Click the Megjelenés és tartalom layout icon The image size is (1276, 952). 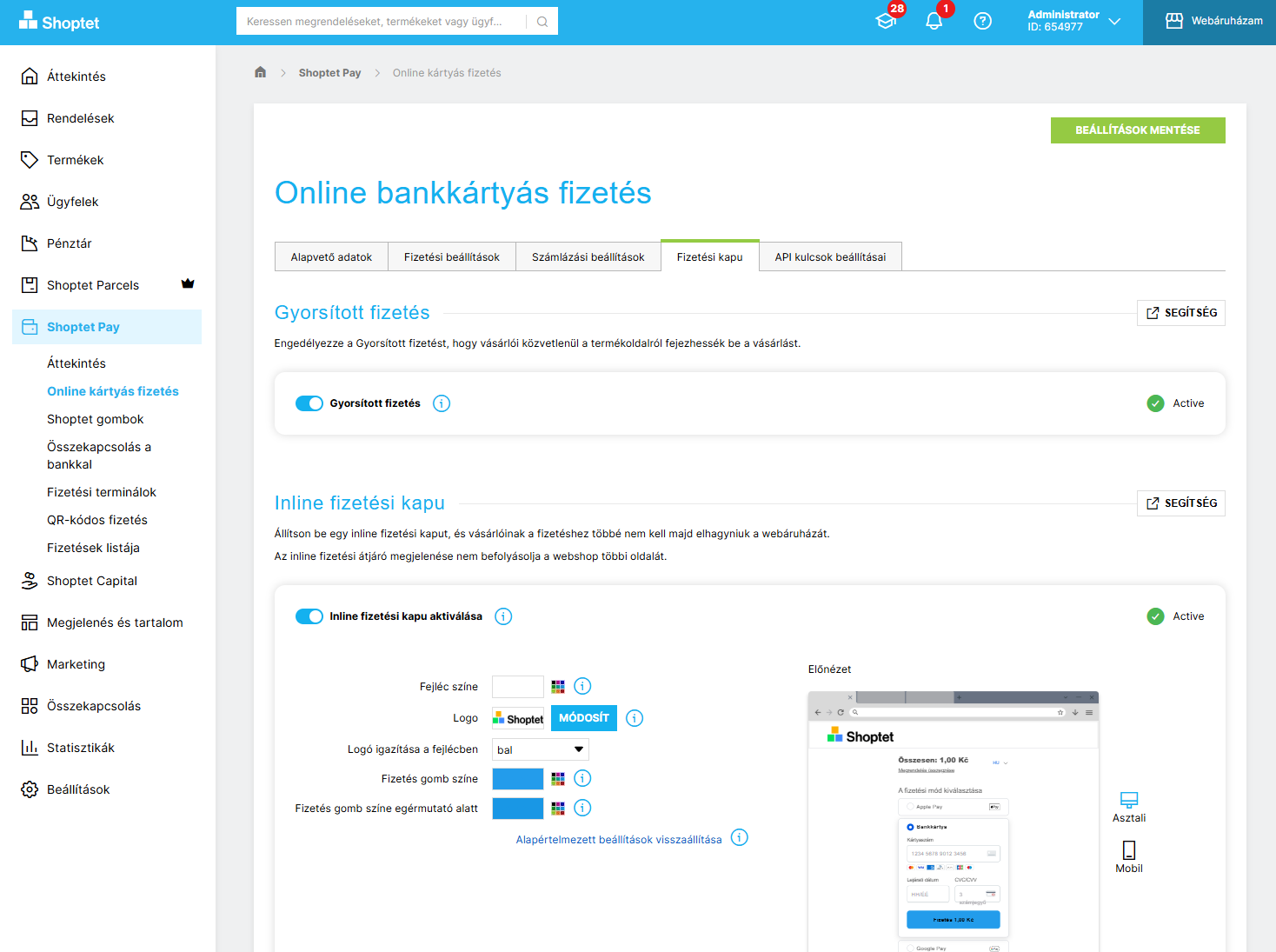coord(30,622)
